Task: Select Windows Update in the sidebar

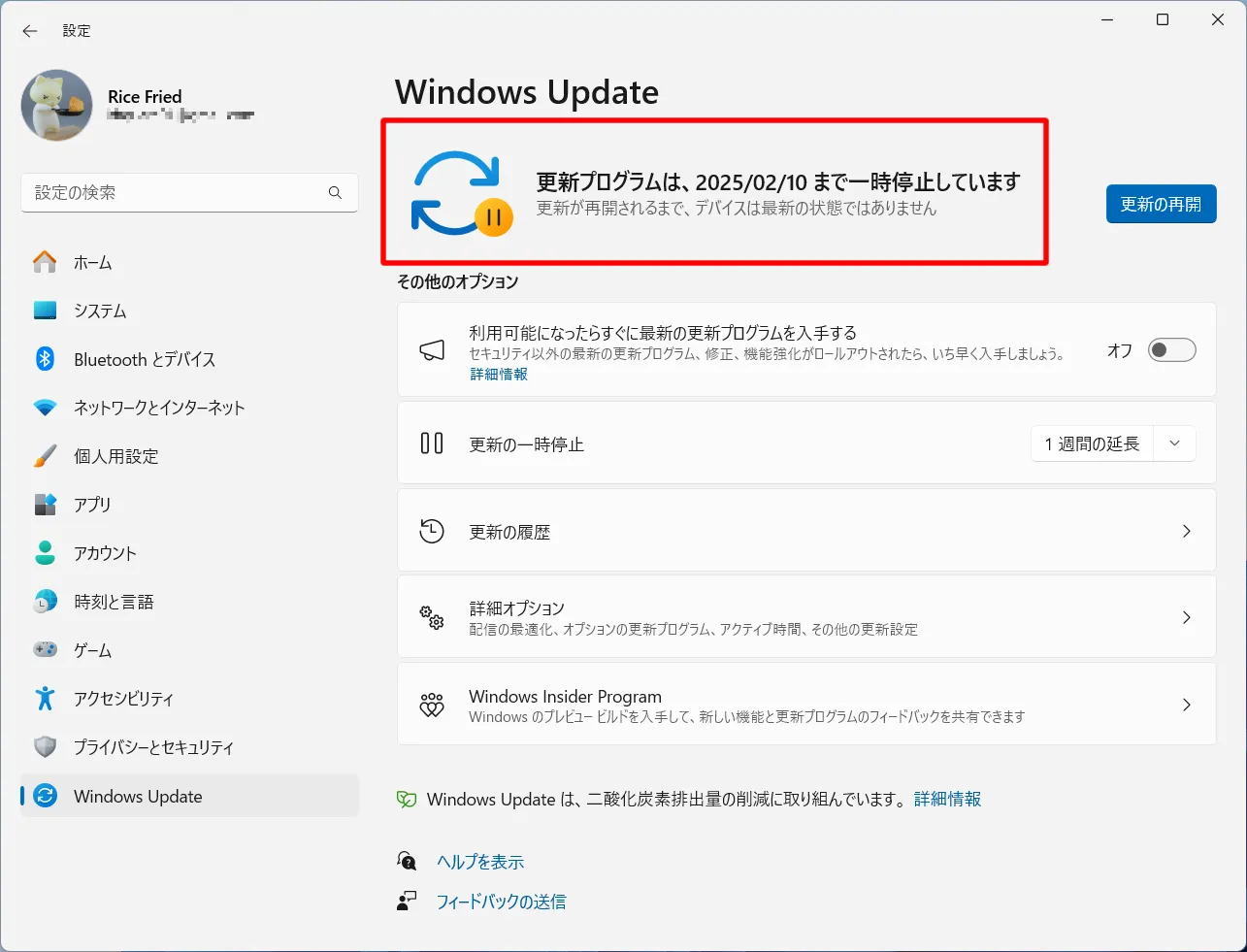Action: tap(189, 796)
